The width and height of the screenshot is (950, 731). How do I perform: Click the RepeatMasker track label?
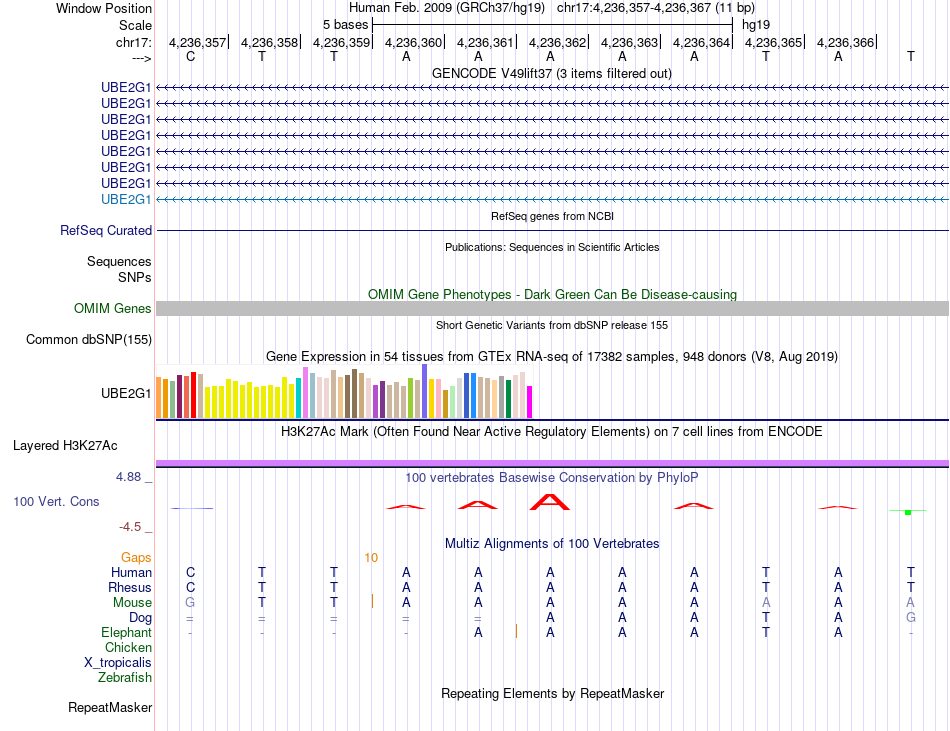point(110,707)
